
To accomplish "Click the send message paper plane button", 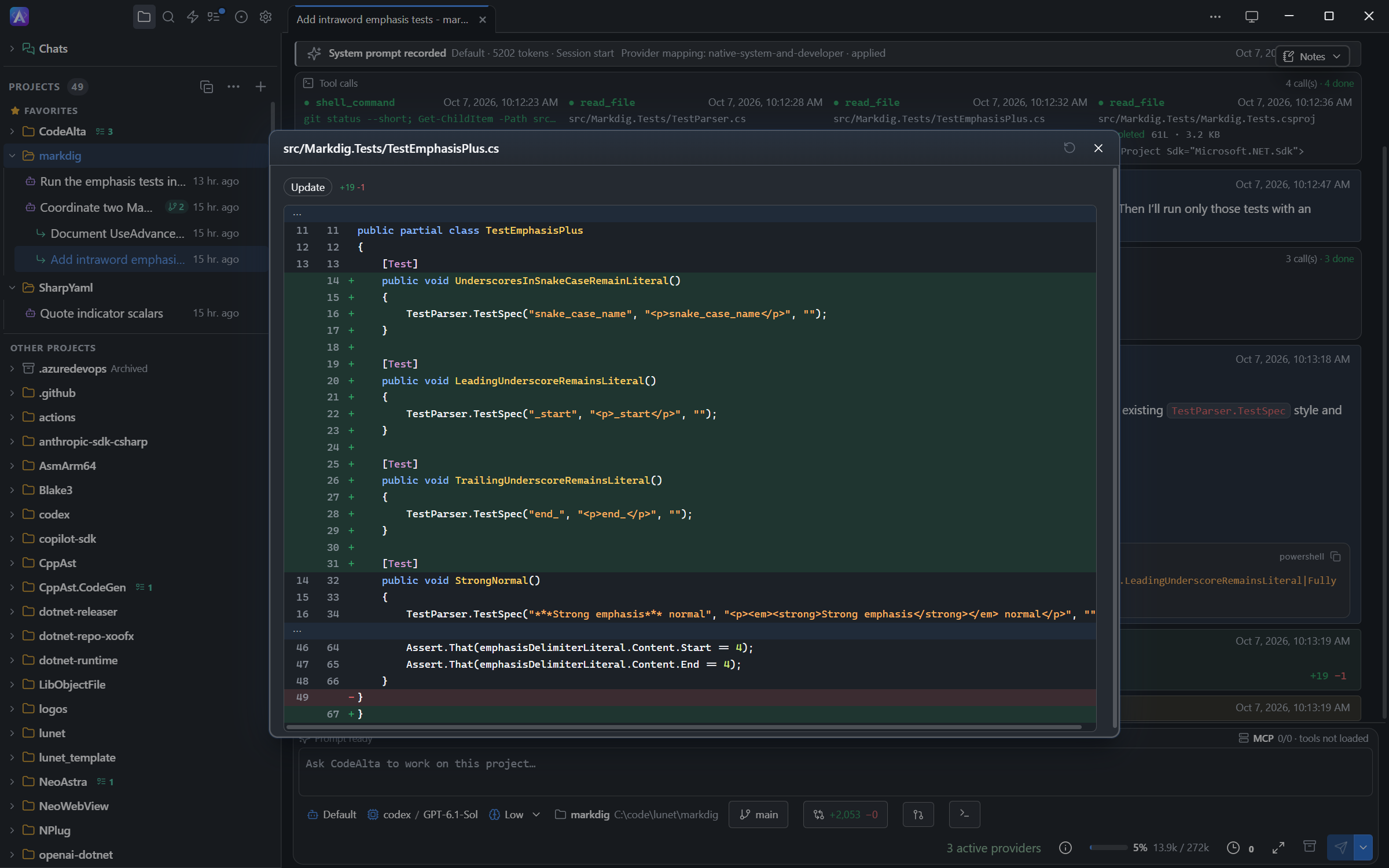I will (x=1340, y=848).
